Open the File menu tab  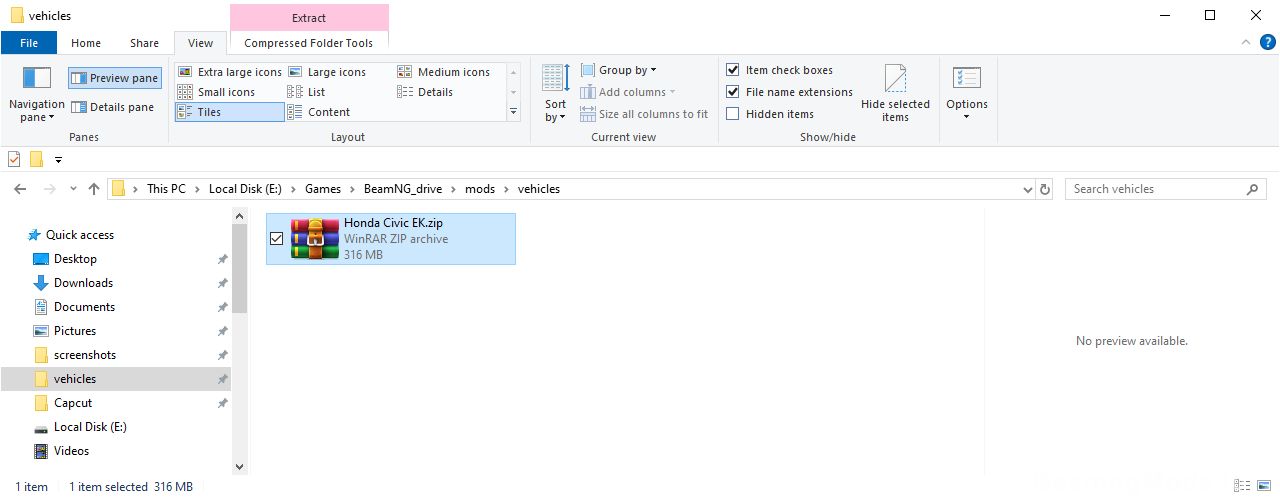[29, 43]
